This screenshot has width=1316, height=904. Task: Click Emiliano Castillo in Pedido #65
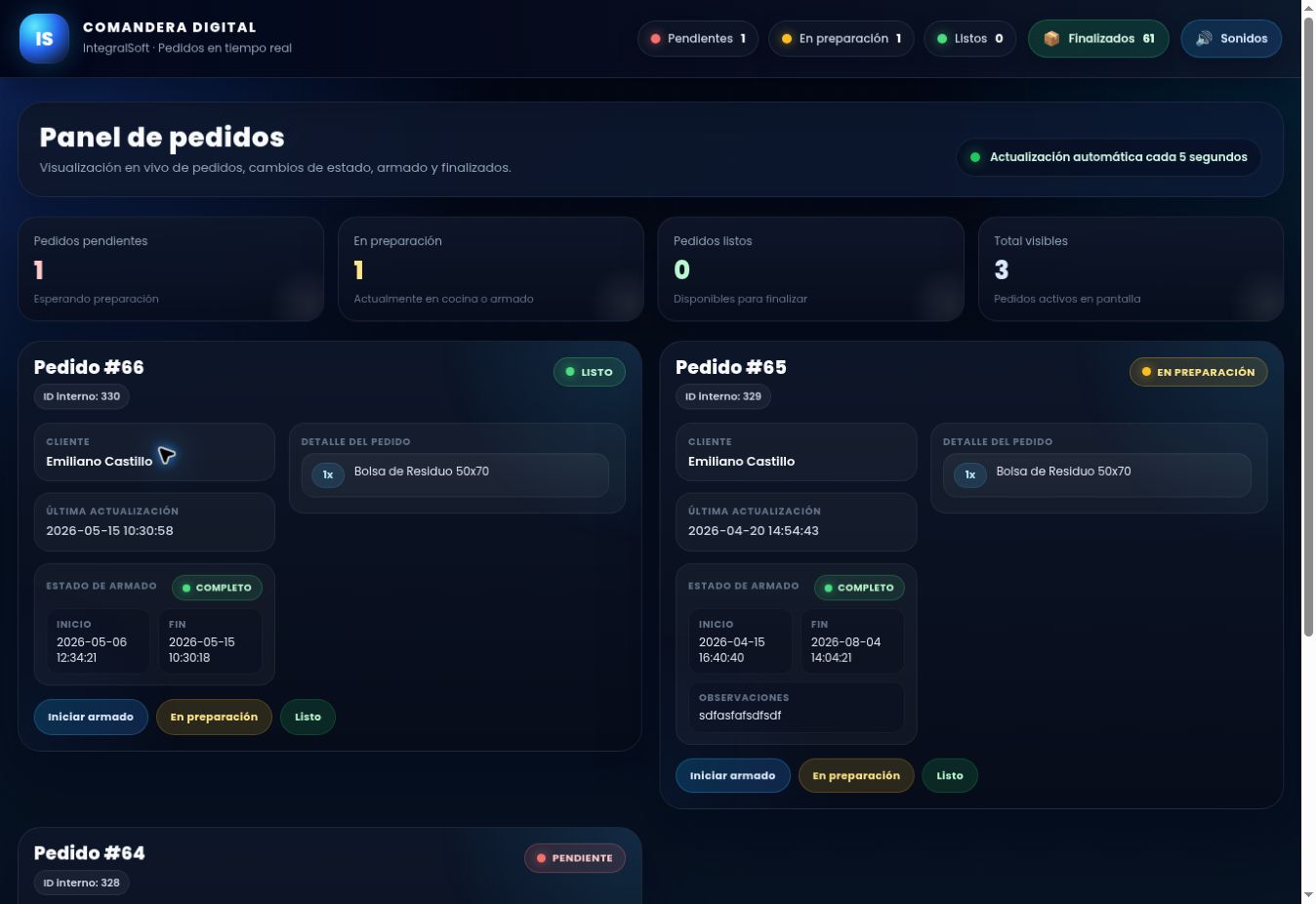pos(742,462)
